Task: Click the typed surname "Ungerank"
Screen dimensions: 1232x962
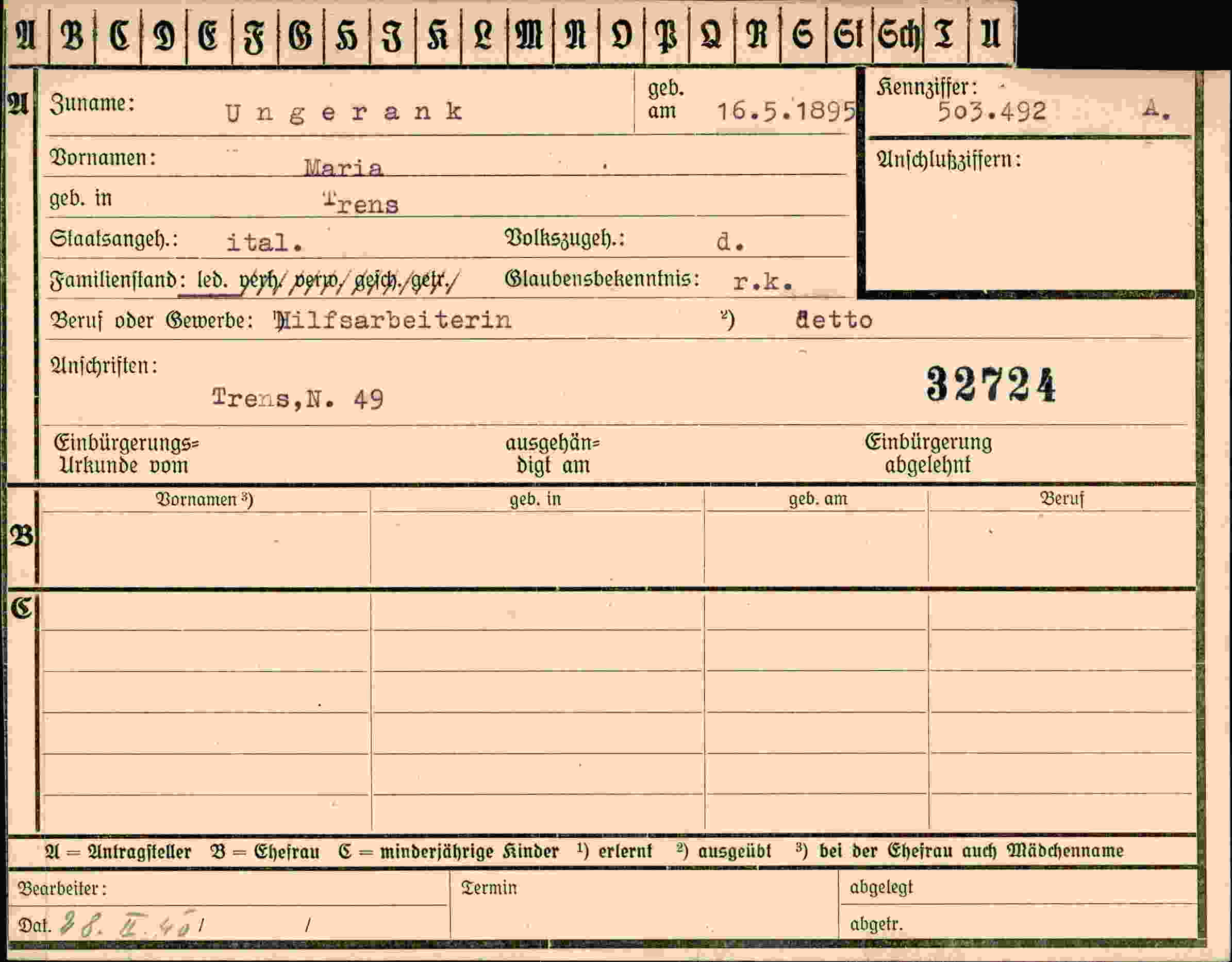Action: point(343,112)
